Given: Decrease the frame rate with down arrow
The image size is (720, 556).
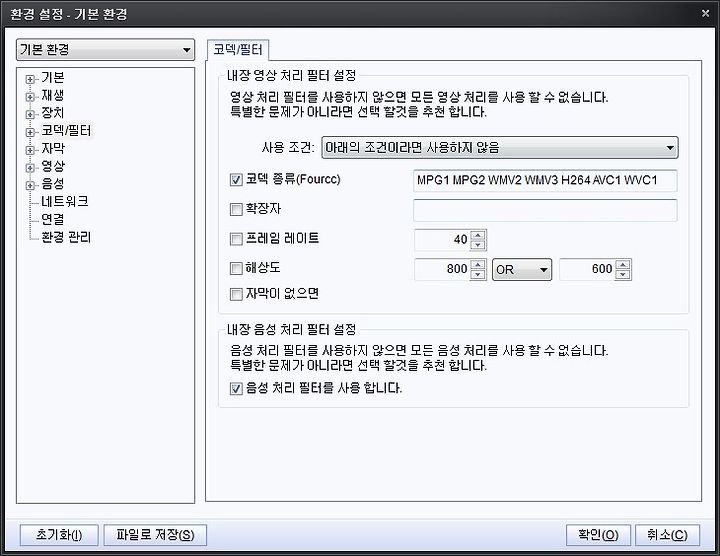Looking at the screenshot, I should point(478,245).
